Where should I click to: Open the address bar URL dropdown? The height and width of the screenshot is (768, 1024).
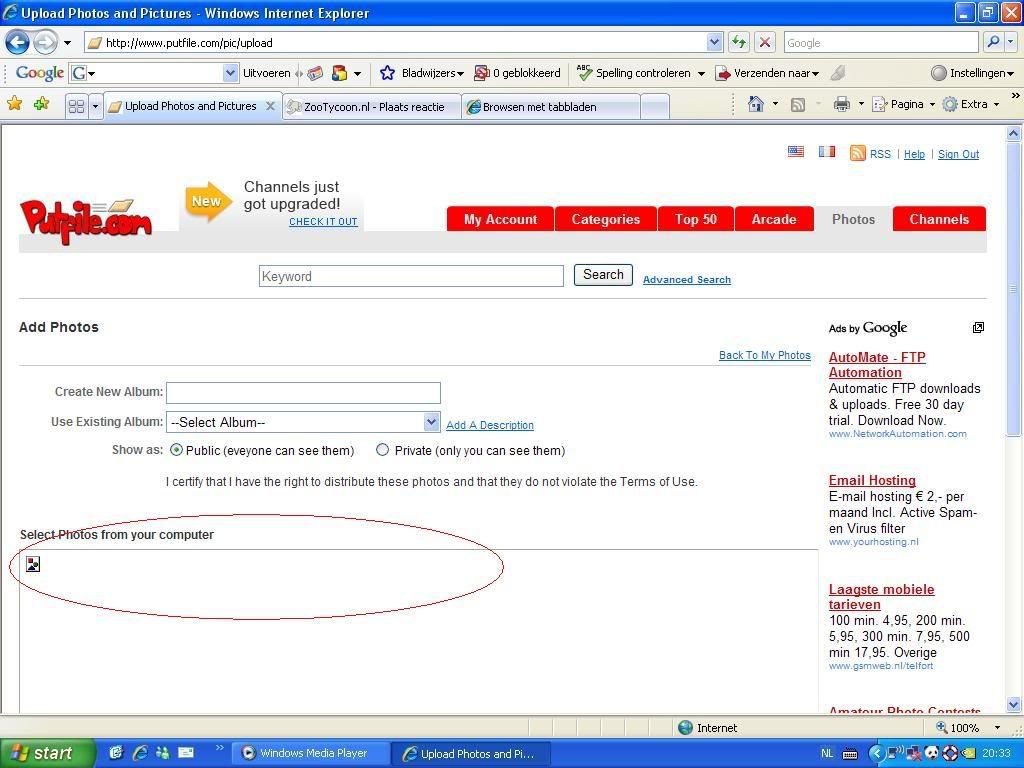click(714, 42)
